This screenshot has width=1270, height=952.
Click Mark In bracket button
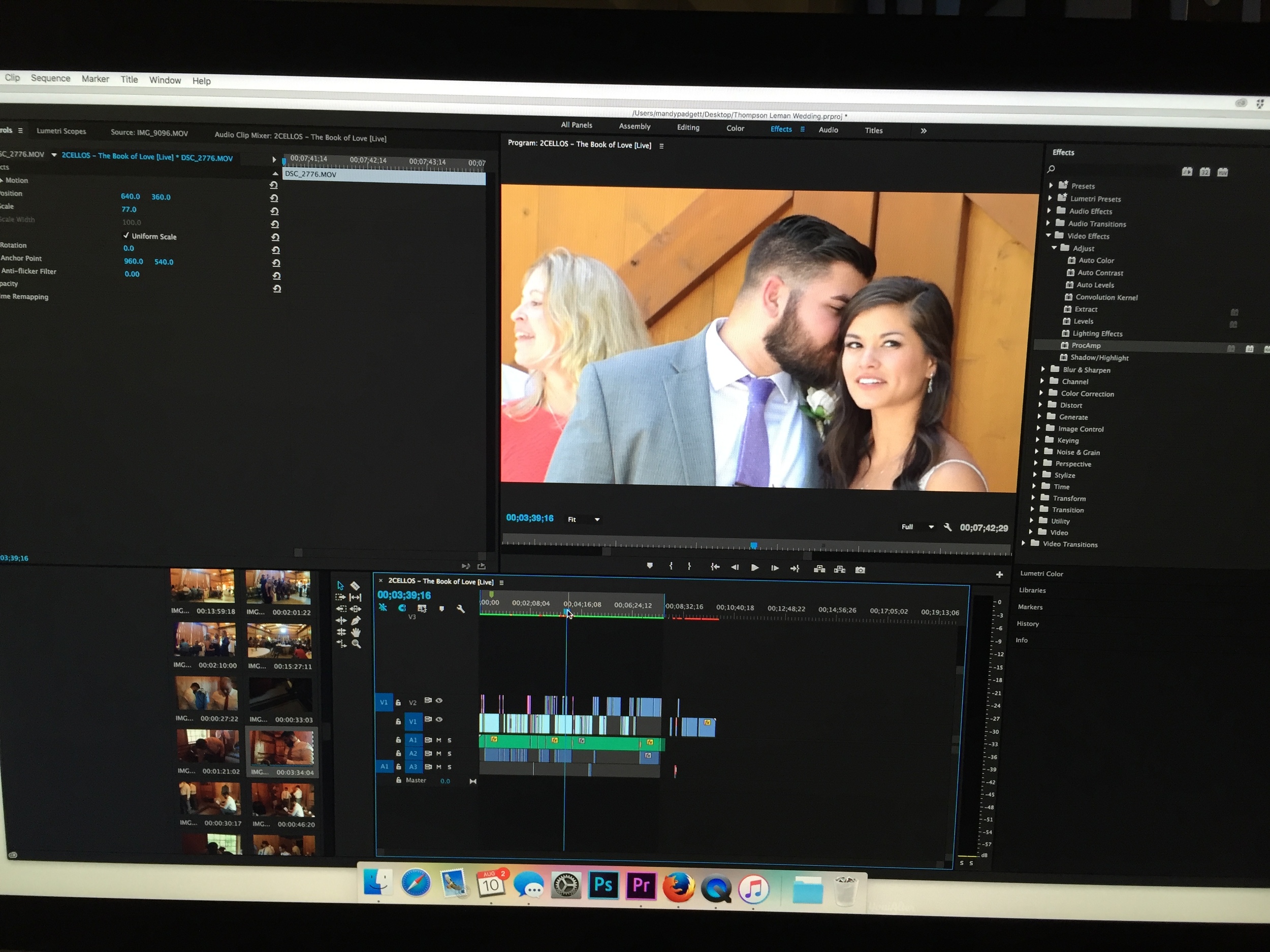[x=671, y=566]
